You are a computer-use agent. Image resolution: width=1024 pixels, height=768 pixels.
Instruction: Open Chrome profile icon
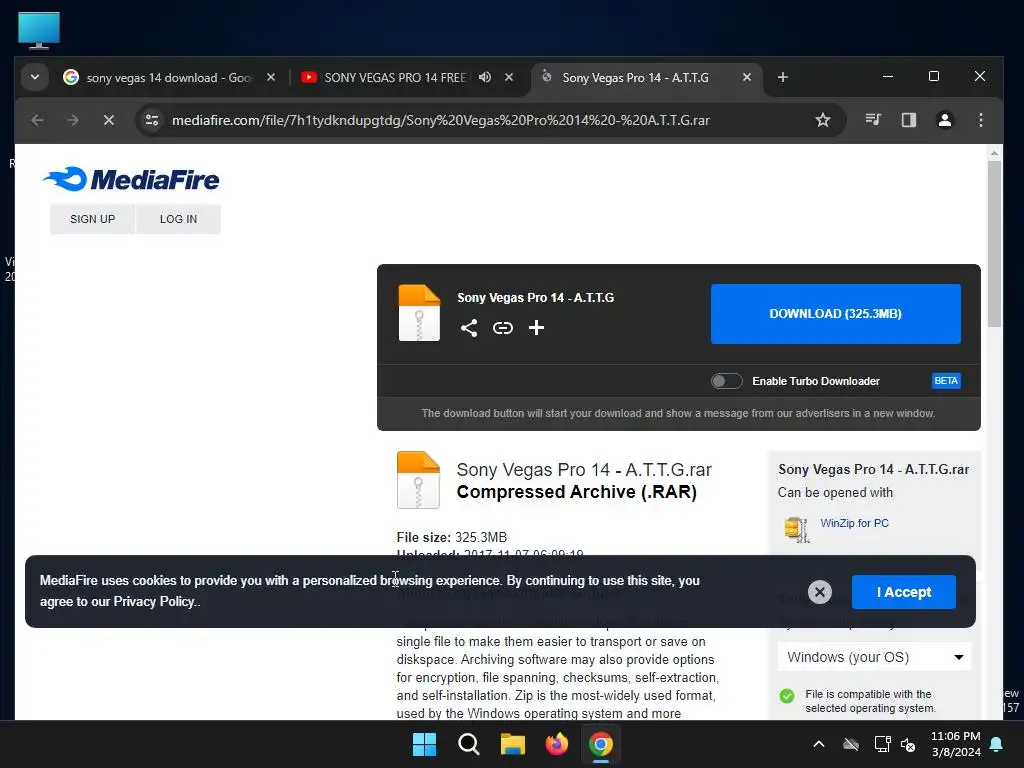(944, 120)
